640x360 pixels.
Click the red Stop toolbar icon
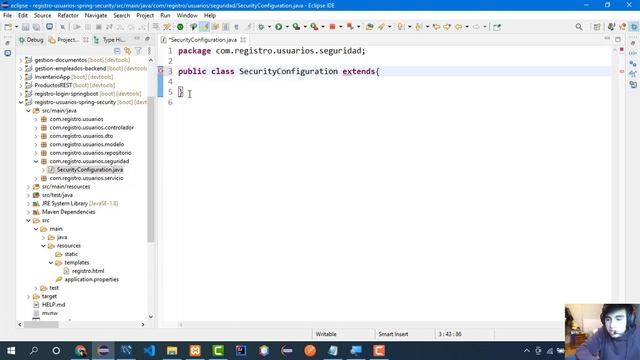pos(332,27)
